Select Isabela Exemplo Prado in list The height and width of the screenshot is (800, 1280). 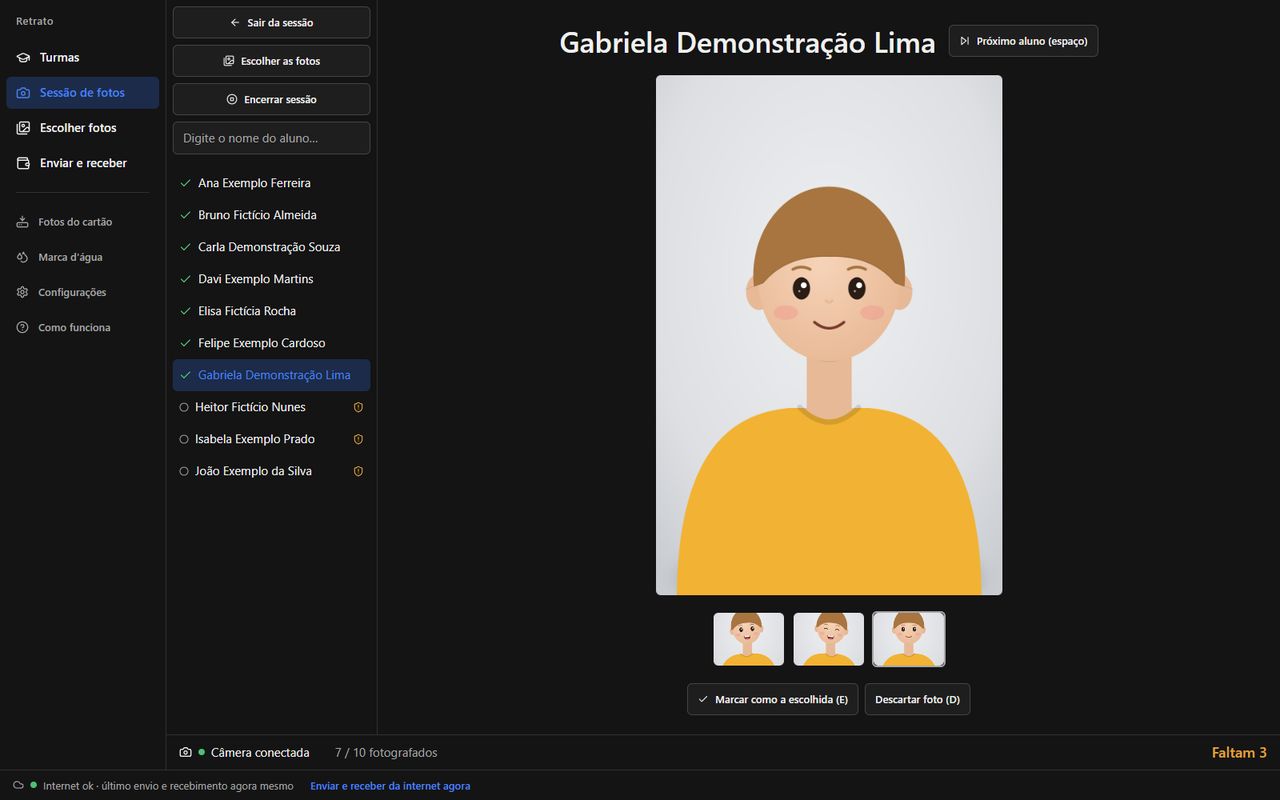271,439
